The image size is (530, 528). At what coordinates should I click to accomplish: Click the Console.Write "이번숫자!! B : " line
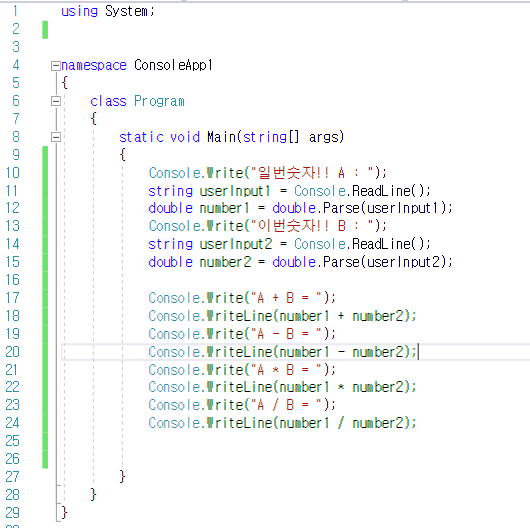coord(267,226)
